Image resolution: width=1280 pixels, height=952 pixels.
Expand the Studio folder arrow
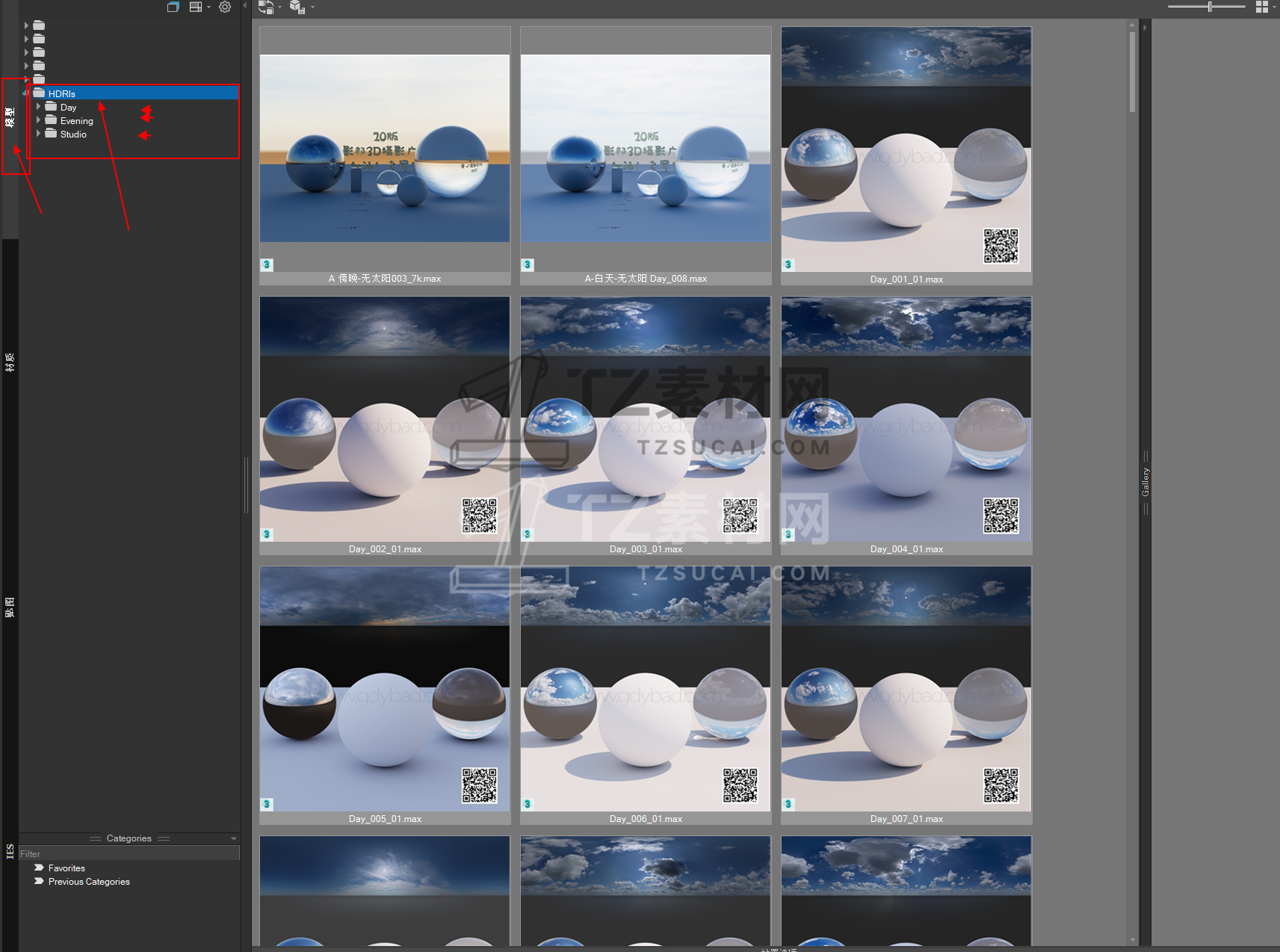[38, 134]
